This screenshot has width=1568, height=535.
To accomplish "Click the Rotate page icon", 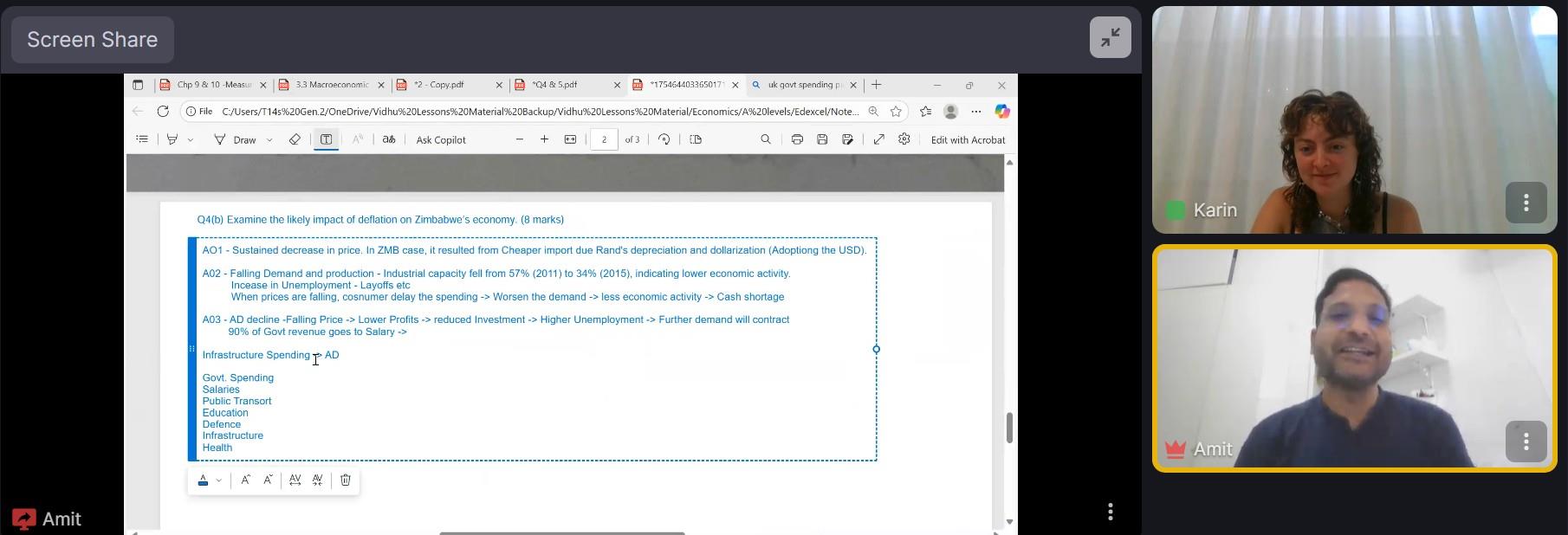I will coord(664,139).
